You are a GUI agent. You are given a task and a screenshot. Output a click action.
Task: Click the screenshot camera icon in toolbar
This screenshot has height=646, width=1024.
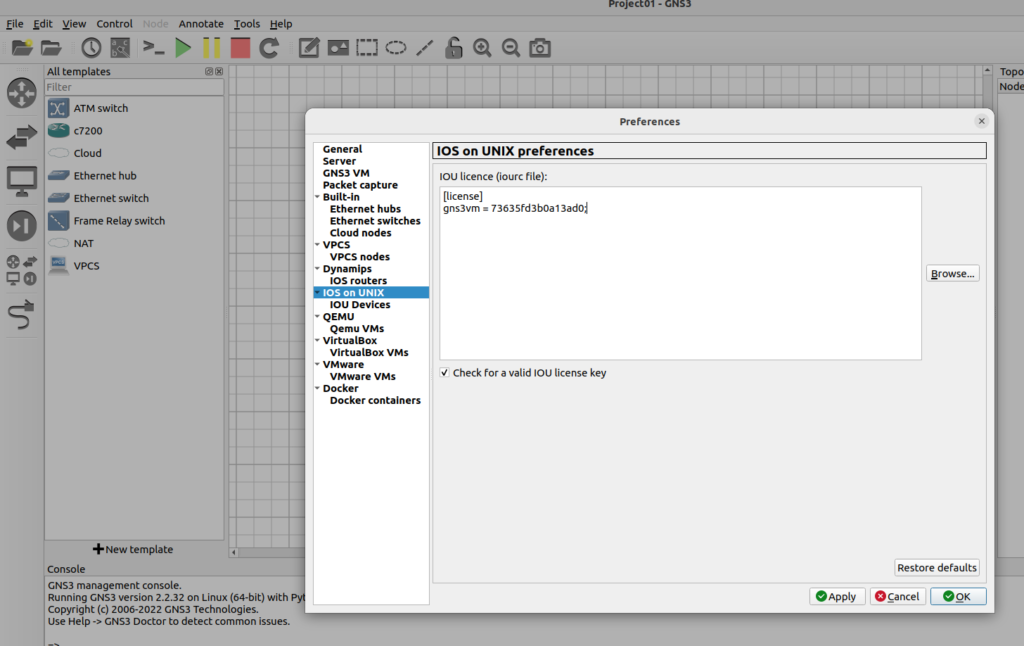pyautogui.click(x=540, y=47)
